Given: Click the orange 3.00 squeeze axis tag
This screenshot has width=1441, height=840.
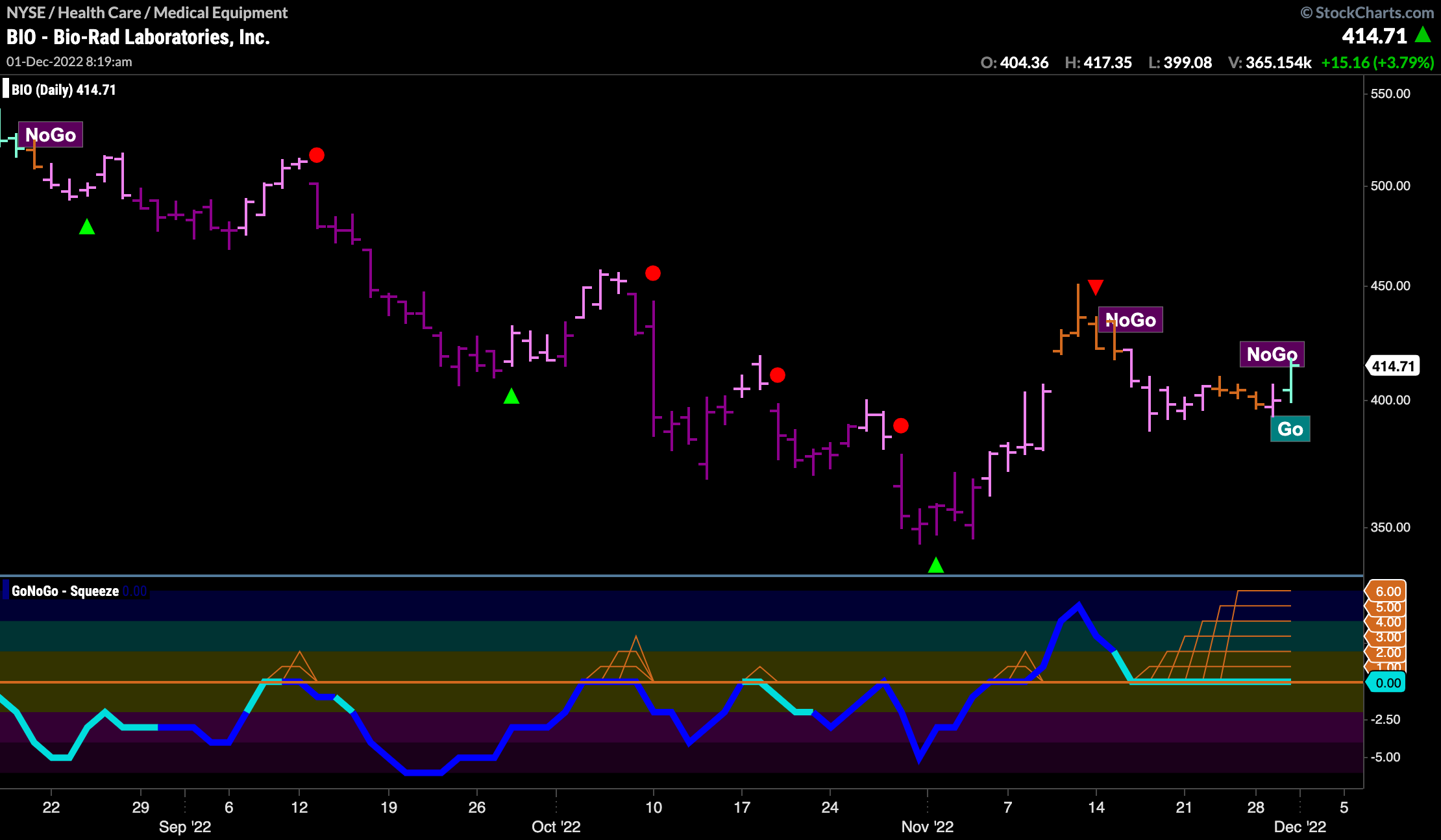Looking at the screenshot, I should tap(1386, 637).
